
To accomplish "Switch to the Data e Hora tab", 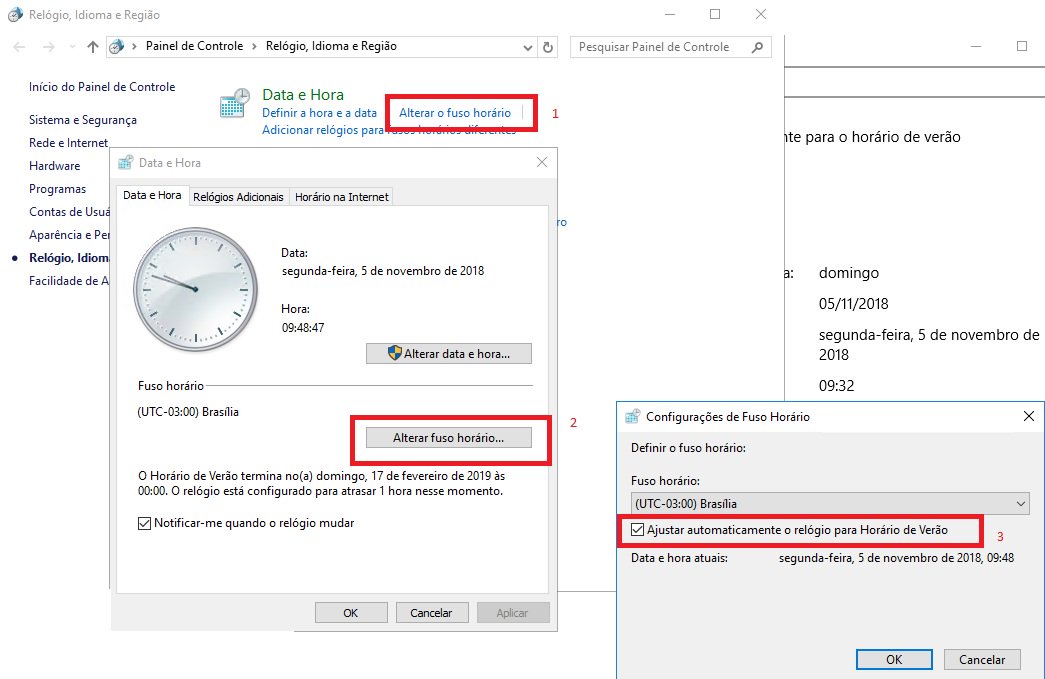I will coord(152,195).
